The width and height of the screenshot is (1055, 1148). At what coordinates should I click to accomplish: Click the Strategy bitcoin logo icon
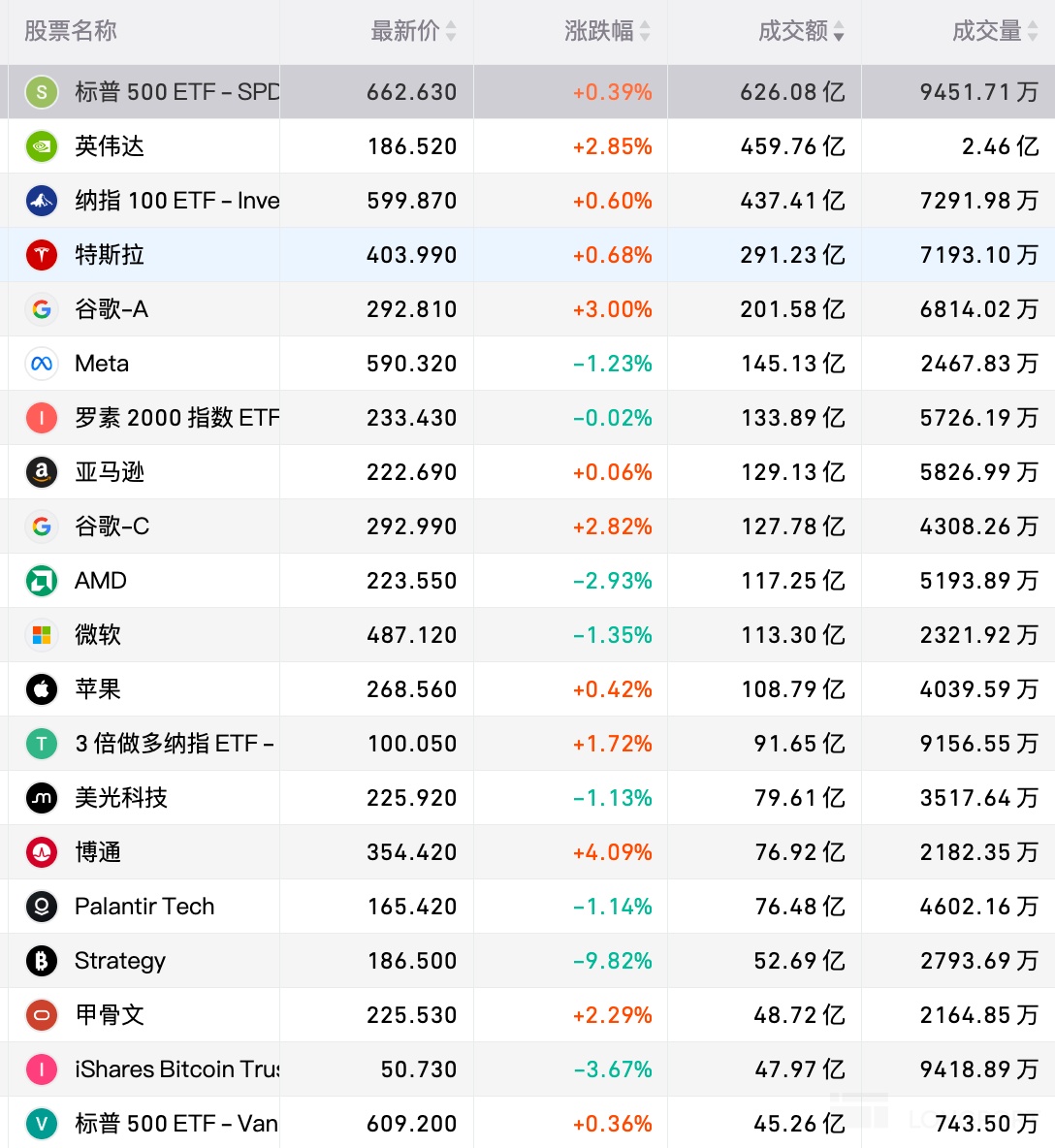(x=41, y=961)
